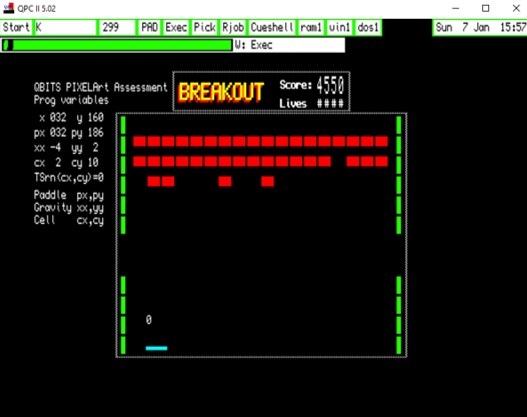Image resolution: width=527 pixels, height=417 pixels.
Task: Select the 299 memory indicator box
Action: click(117, 27)
